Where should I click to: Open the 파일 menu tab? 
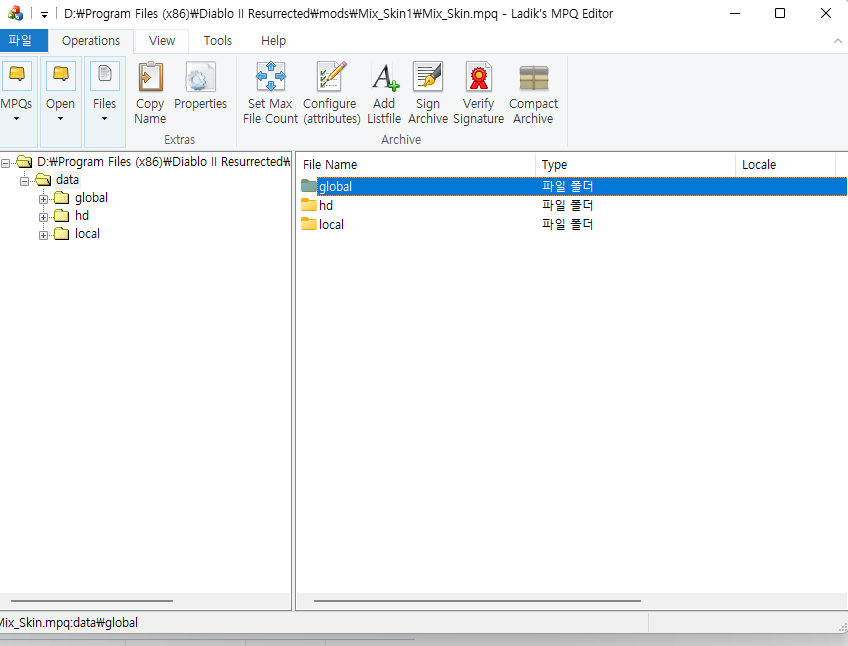(24, 41)
